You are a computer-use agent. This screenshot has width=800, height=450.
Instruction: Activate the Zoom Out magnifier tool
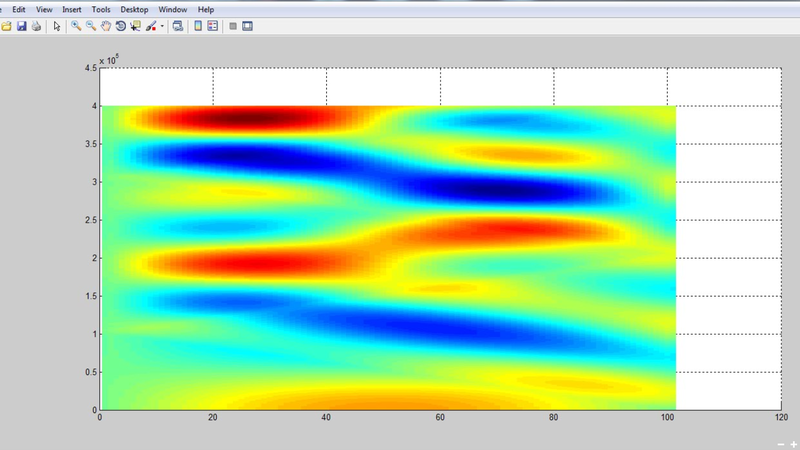tap(91, 26)
